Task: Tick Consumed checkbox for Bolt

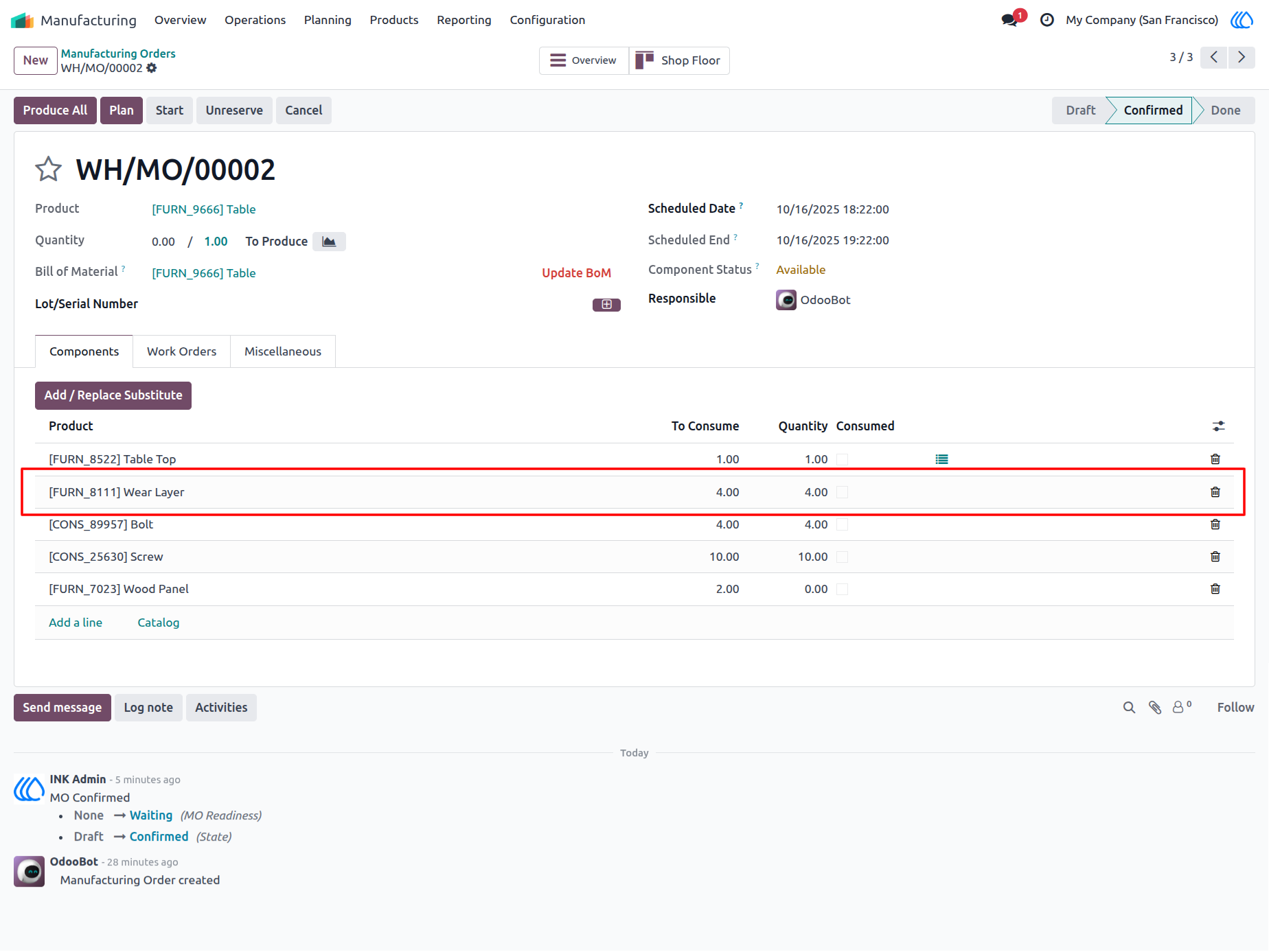Action: [x=843, y=524]
